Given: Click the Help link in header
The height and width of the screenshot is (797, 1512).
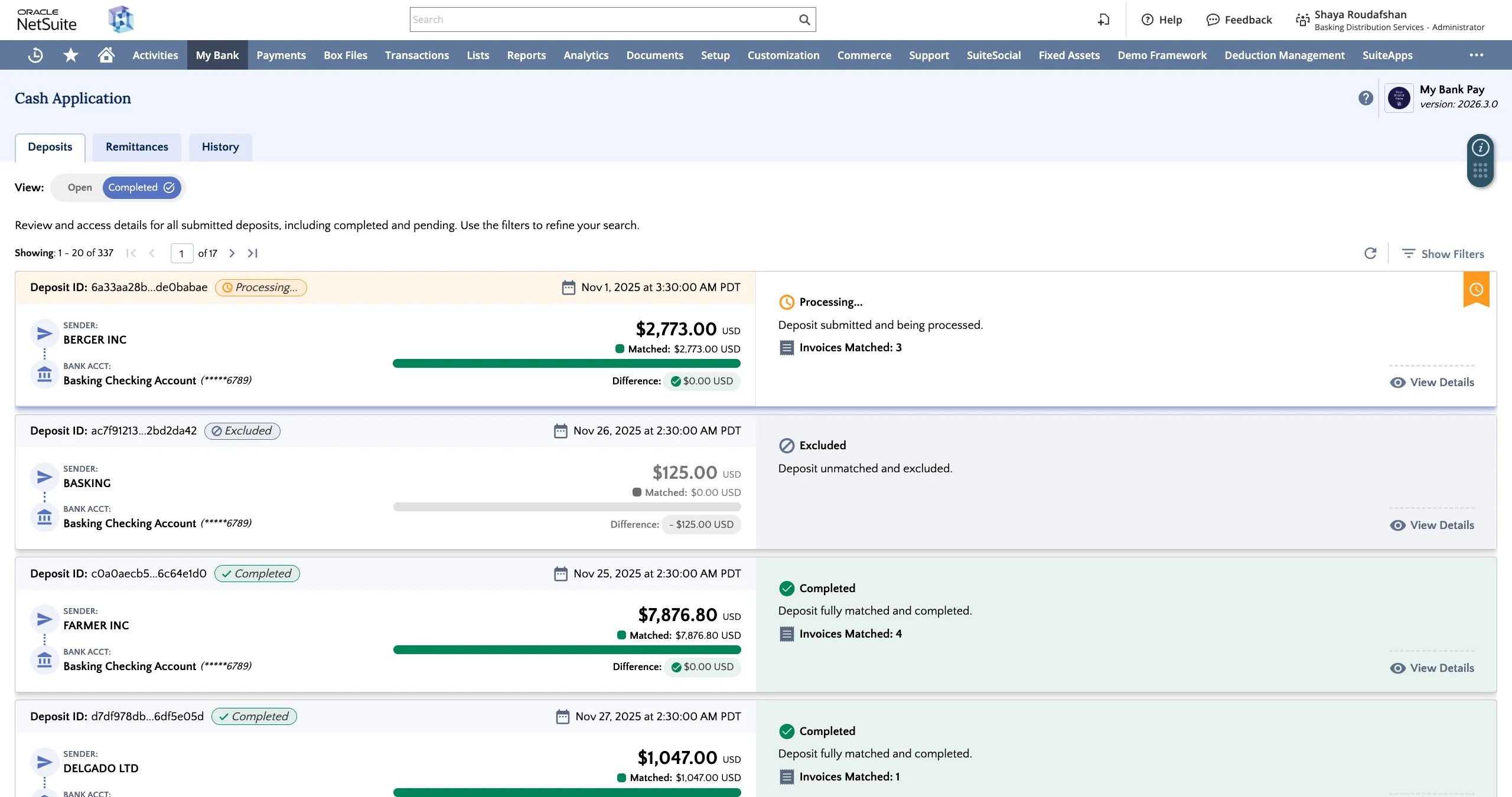Looking at the screenshot, I should click(x=1170, y=19).
